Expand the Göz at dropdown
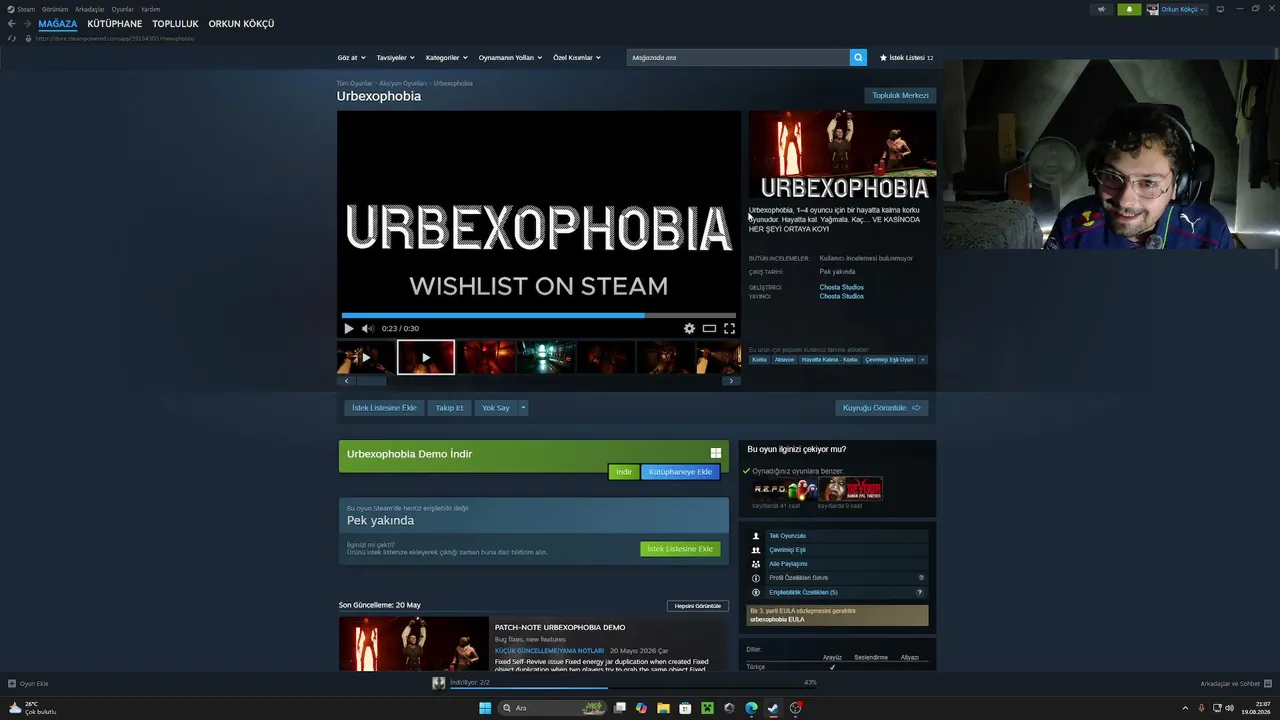The width and height of the screenshot is (1280, 720). click(352, 58)
